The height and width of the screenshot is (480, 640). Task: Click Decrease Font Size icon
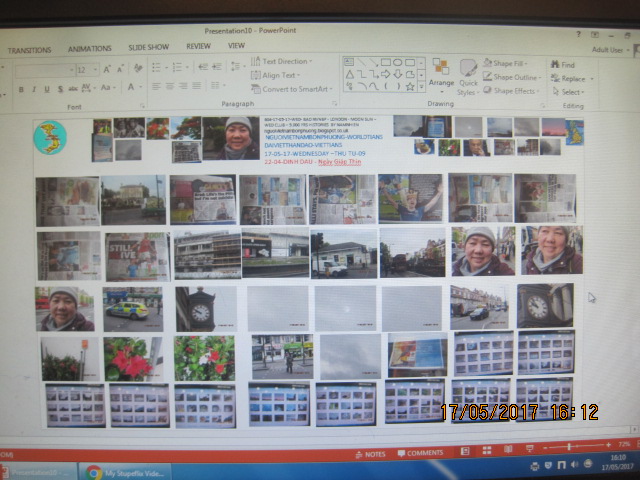[x=120, y=69]
